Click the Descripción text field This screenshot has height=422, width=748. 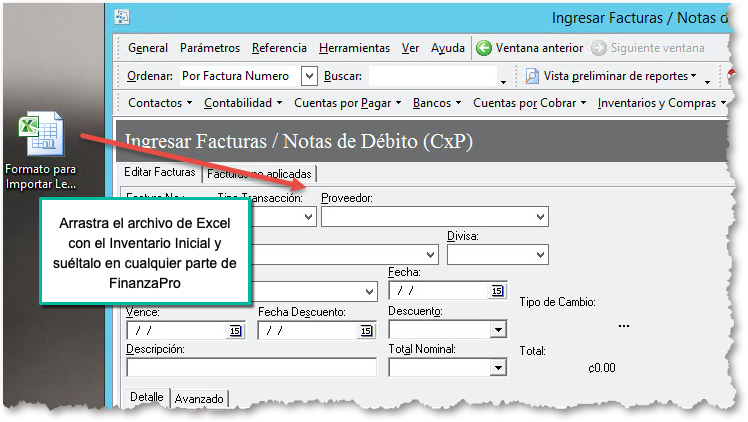[x=251, y=368]
